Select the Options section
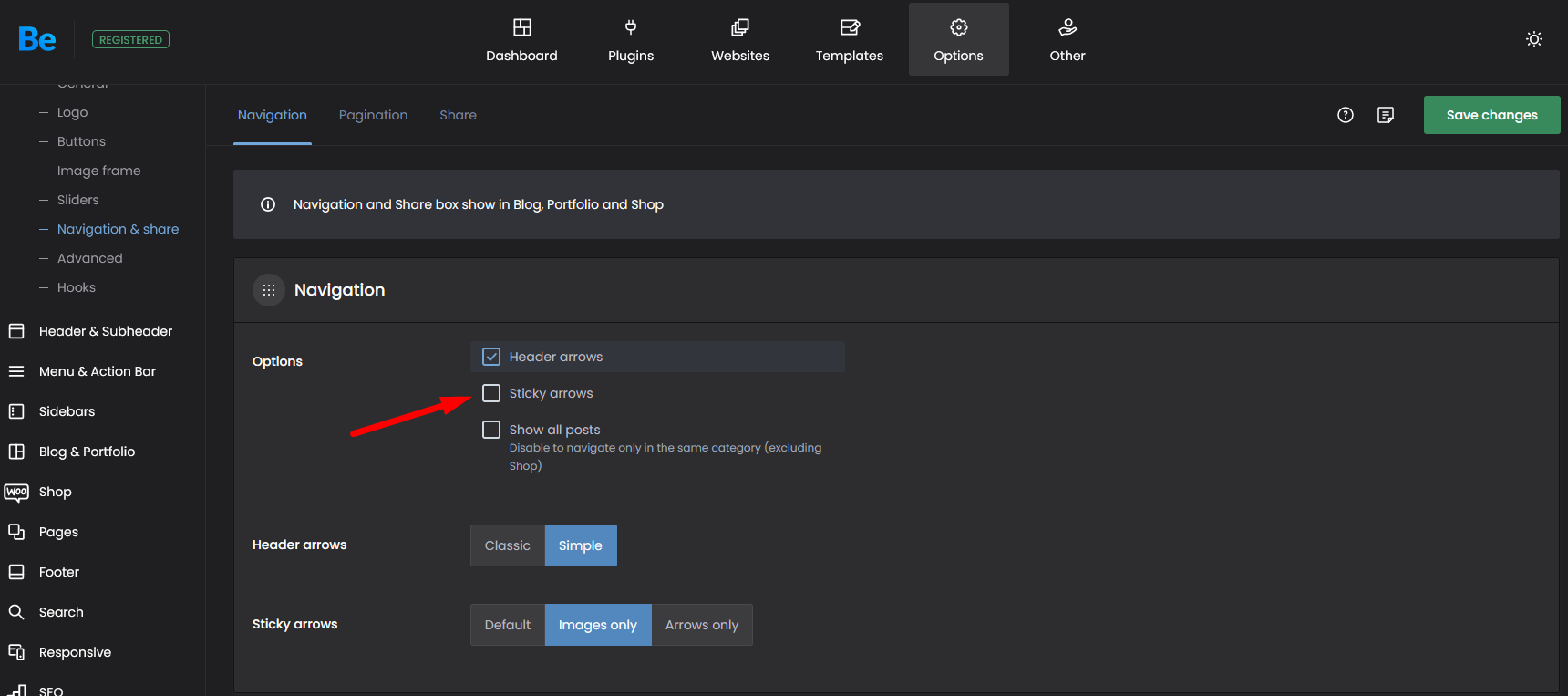 click(959, 39)
